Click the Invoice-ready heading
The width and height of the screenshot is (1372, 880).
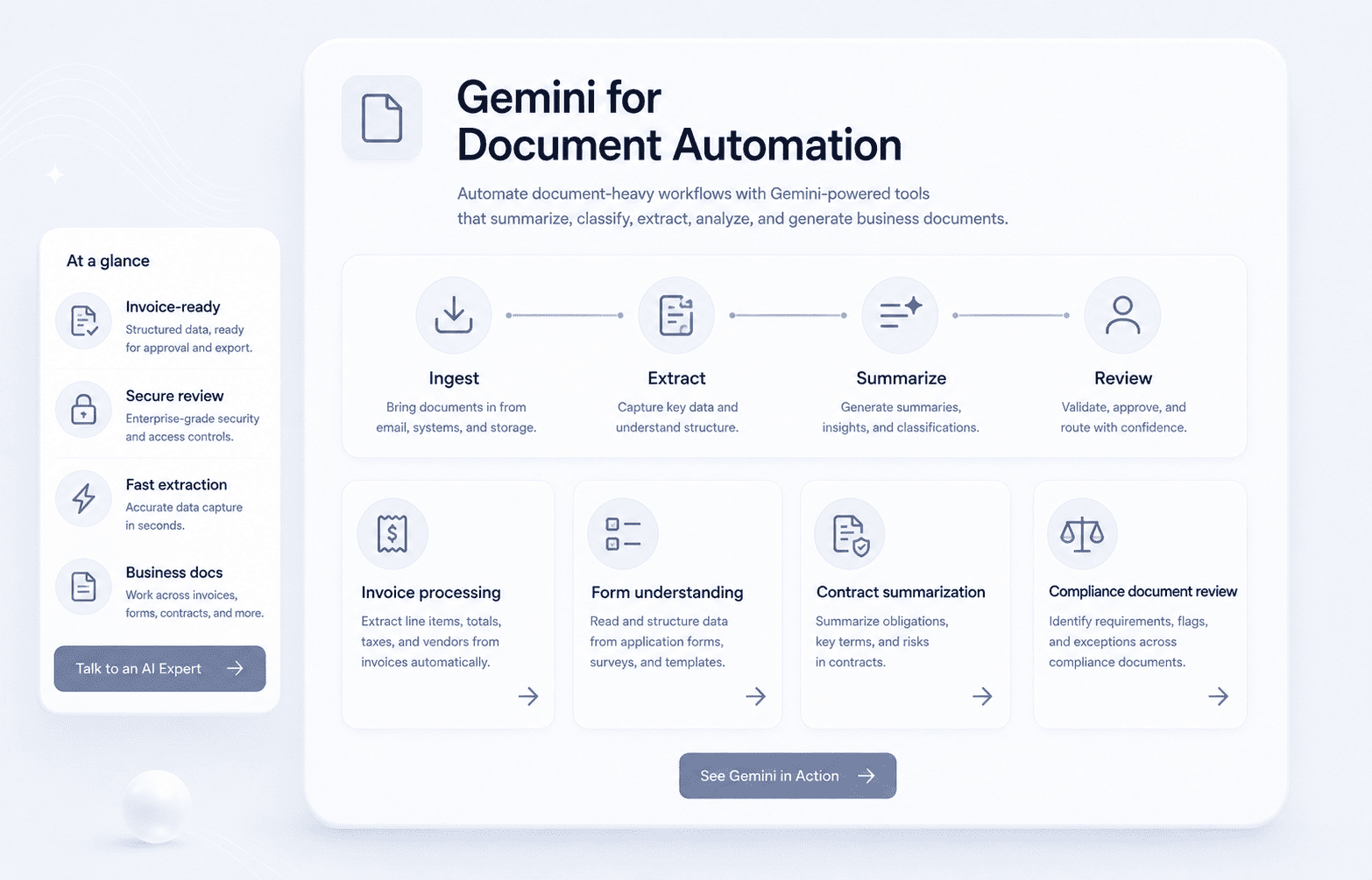point(173,307)
